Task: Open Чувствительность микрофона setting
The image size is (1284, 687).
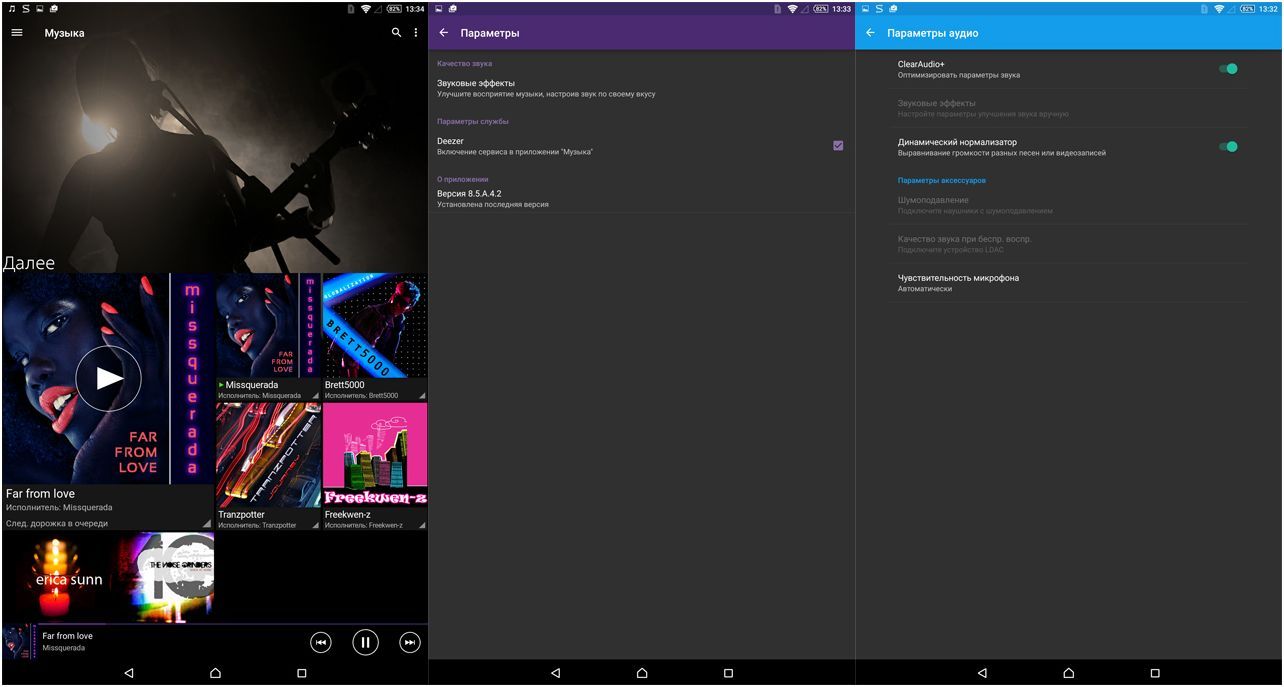Action: (x=958, y=283)
